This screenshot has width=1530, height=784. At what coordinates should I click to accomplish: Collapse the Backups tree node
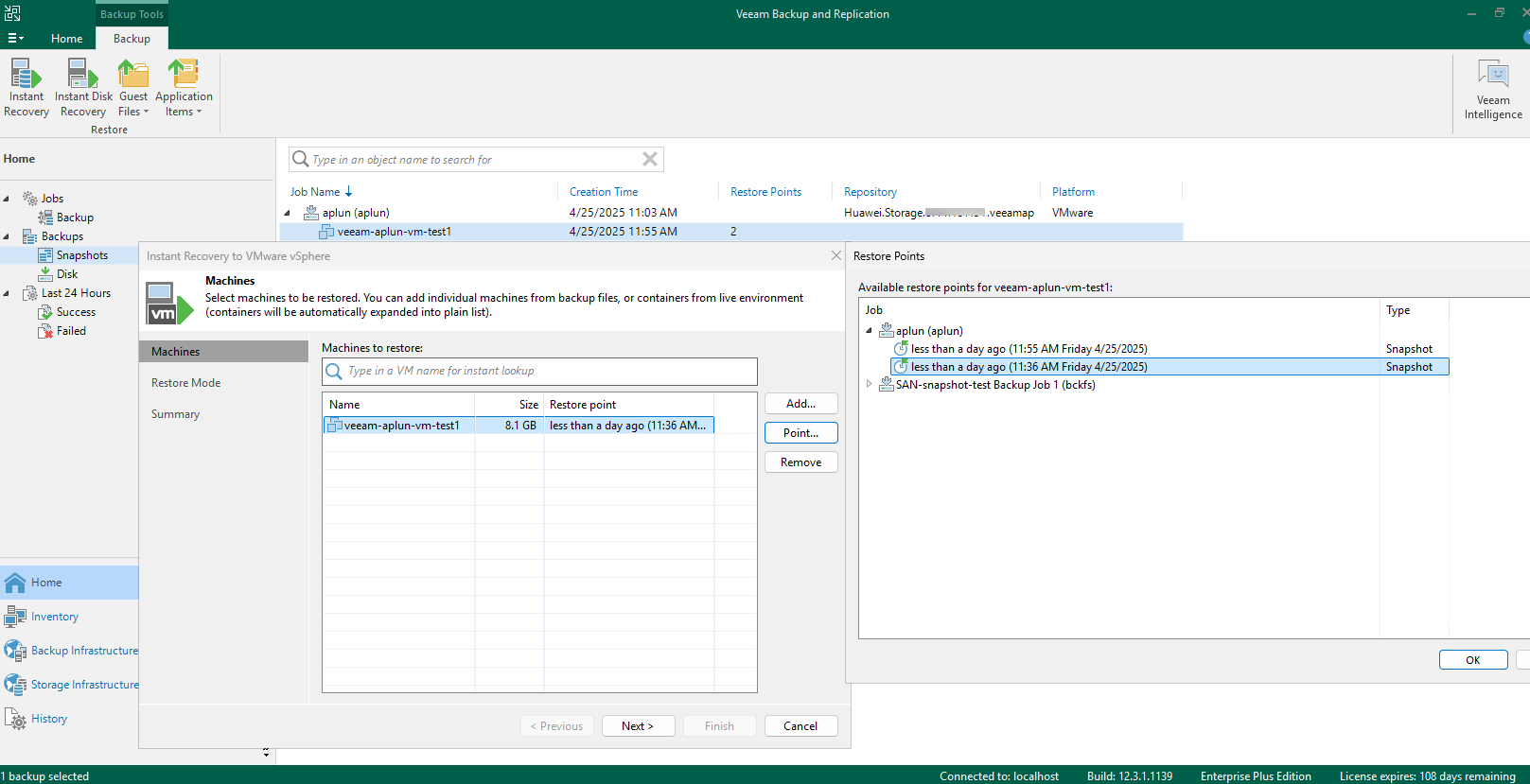(x=7, y=236)
